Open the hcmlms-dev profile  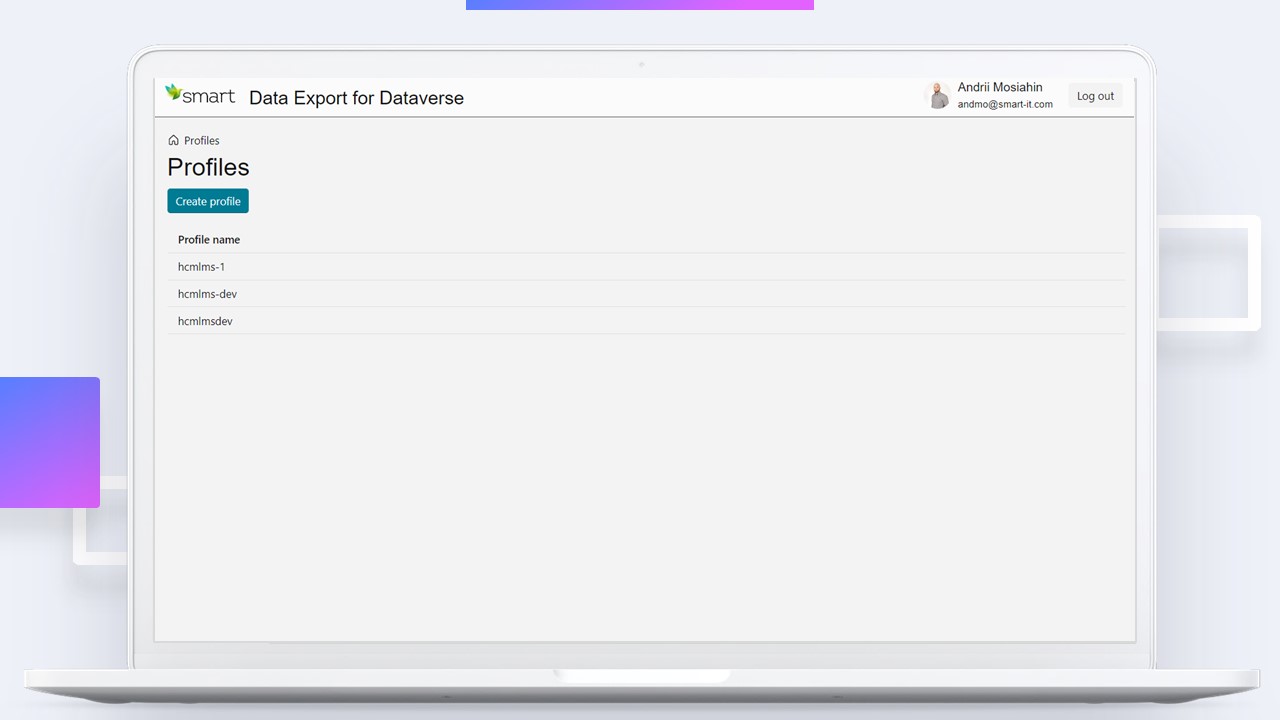[207, 293]
